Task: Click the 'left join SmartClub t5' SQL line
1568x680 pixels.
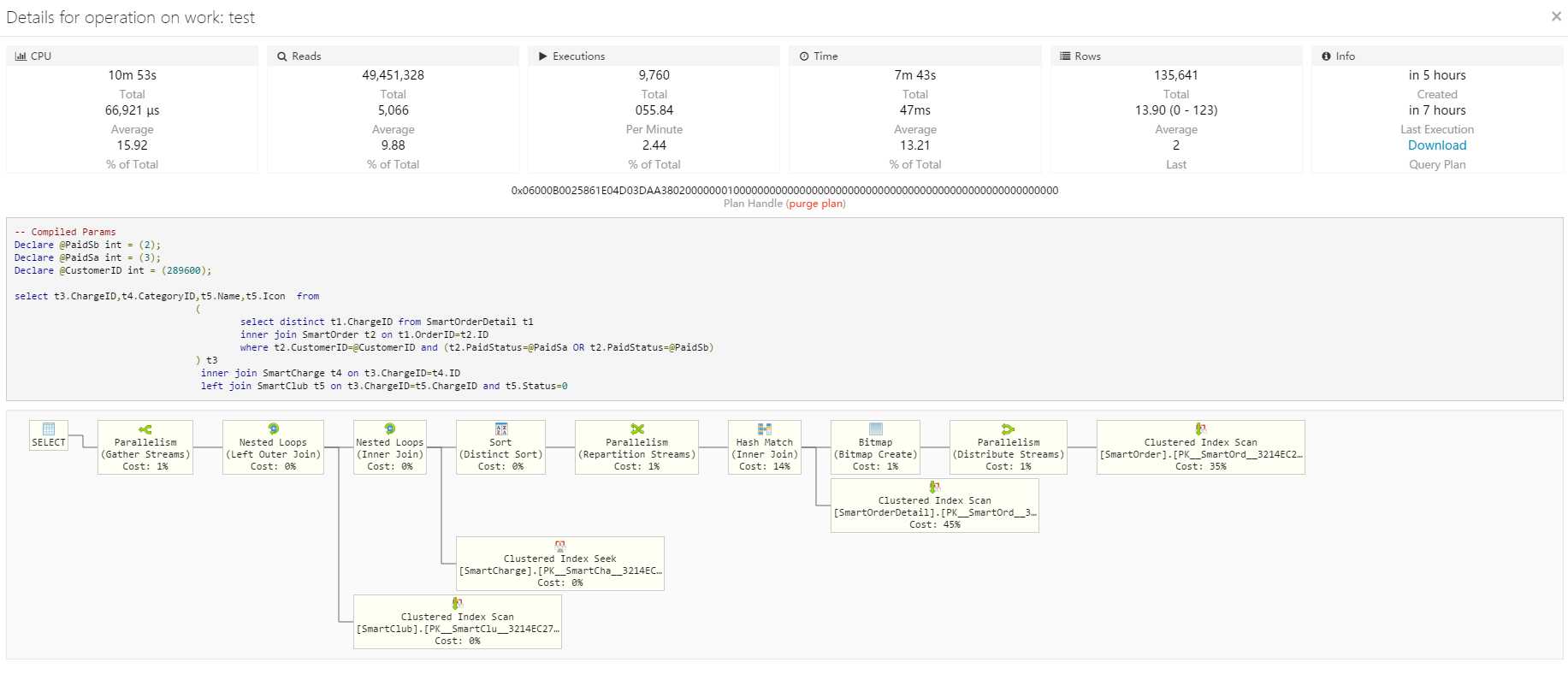Action: click(384, 386)
